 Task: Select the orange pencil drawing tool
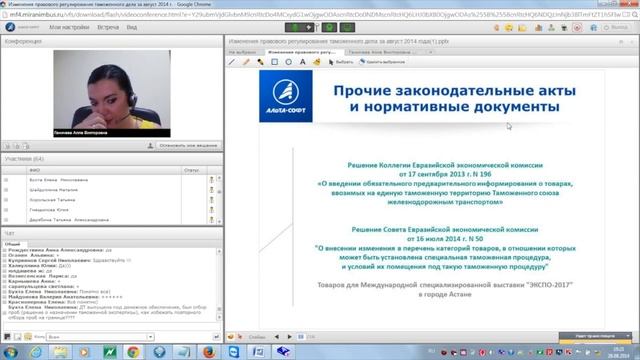click(x=246, y=62)
